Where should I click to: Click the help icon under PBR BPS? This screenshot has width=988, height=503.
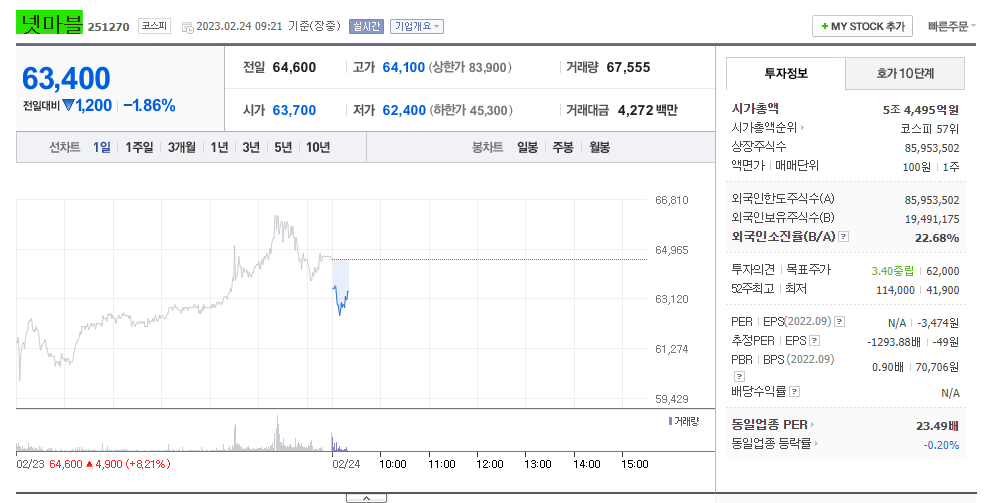tap(739, 376)
